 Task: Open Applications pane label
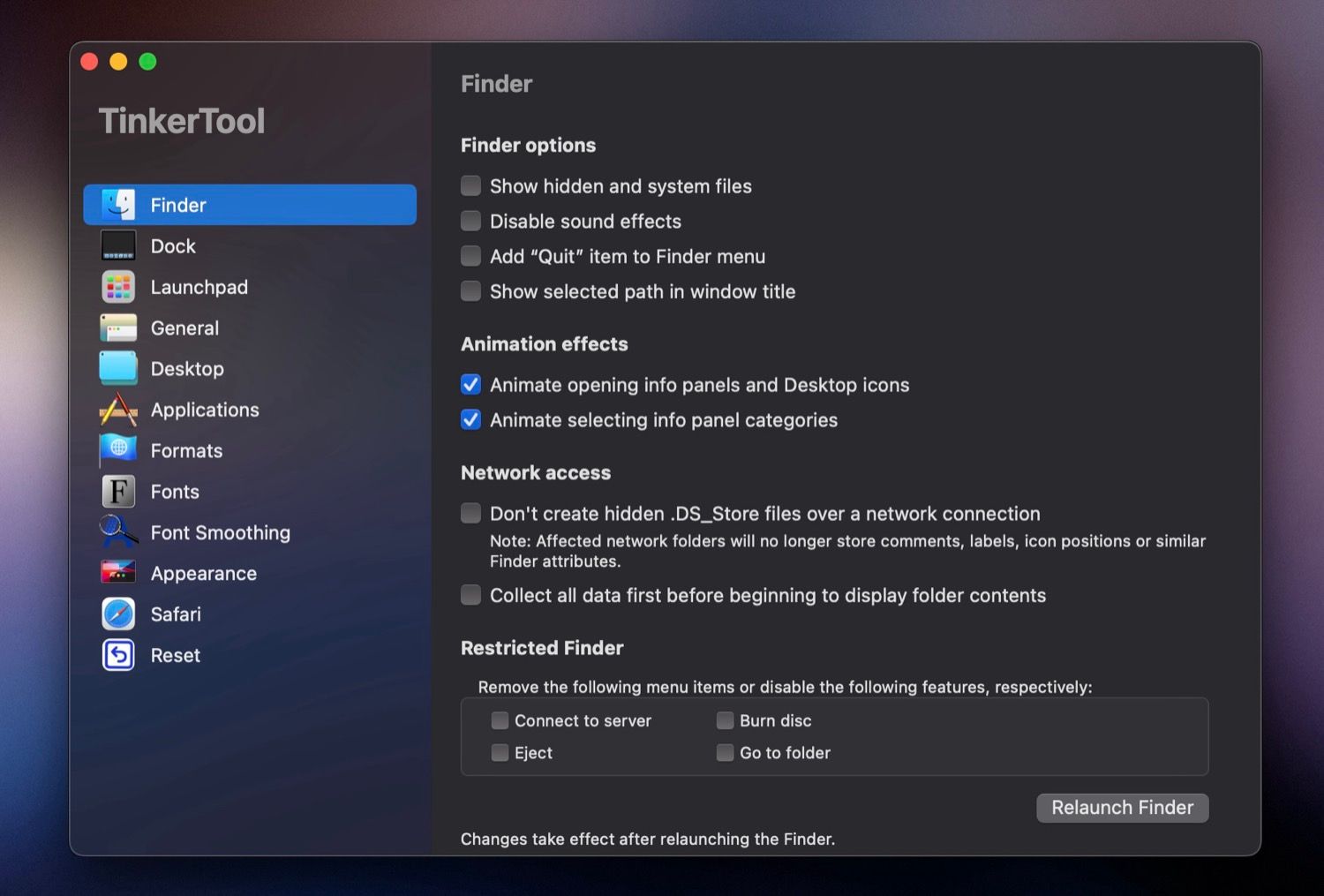(x=205, y=410)
